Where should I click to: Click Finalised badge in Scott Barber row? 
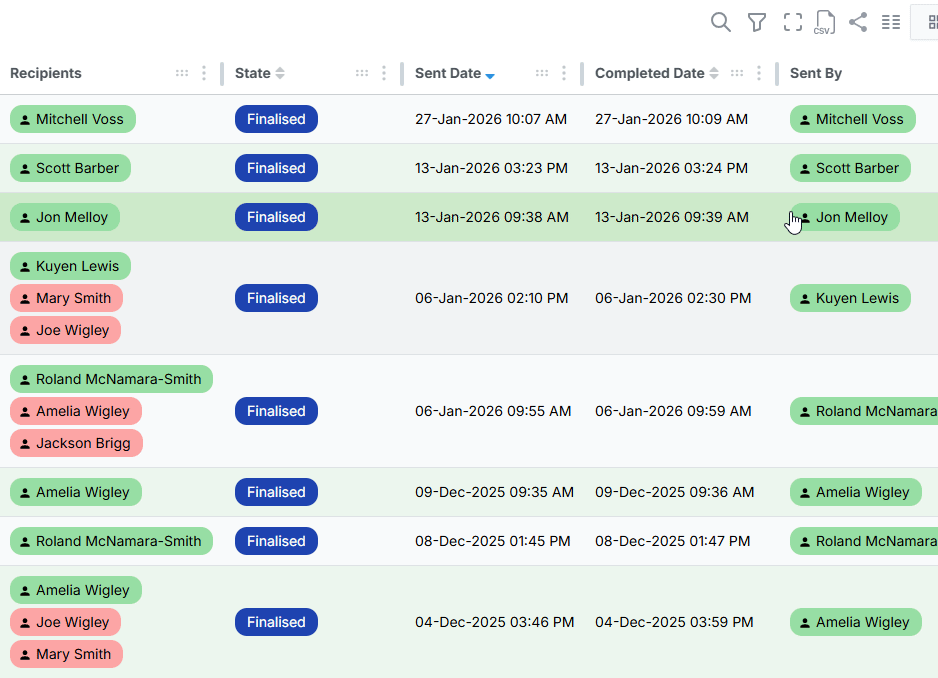276,168
